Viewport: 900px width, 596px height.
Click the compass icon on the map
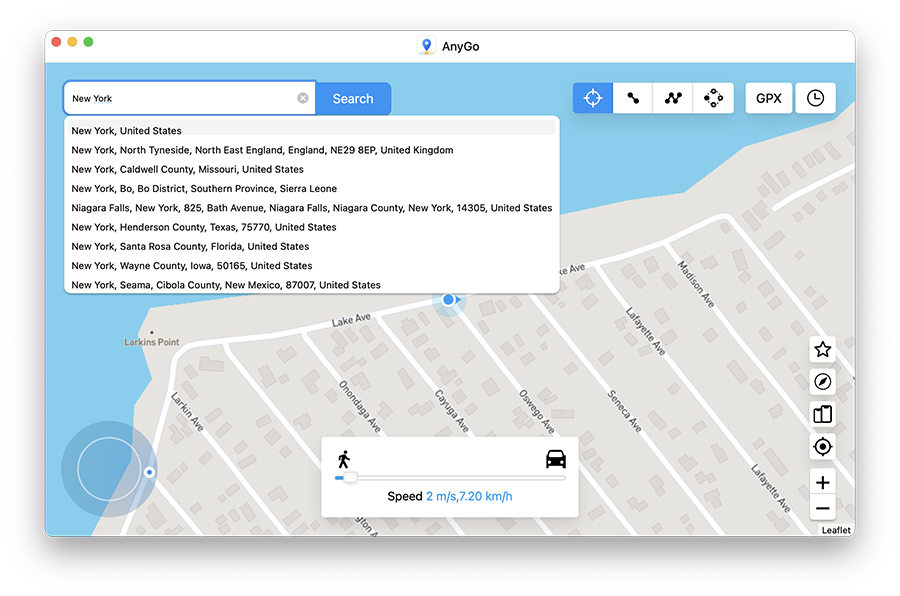pyautogui.click(x=822, y=382)
